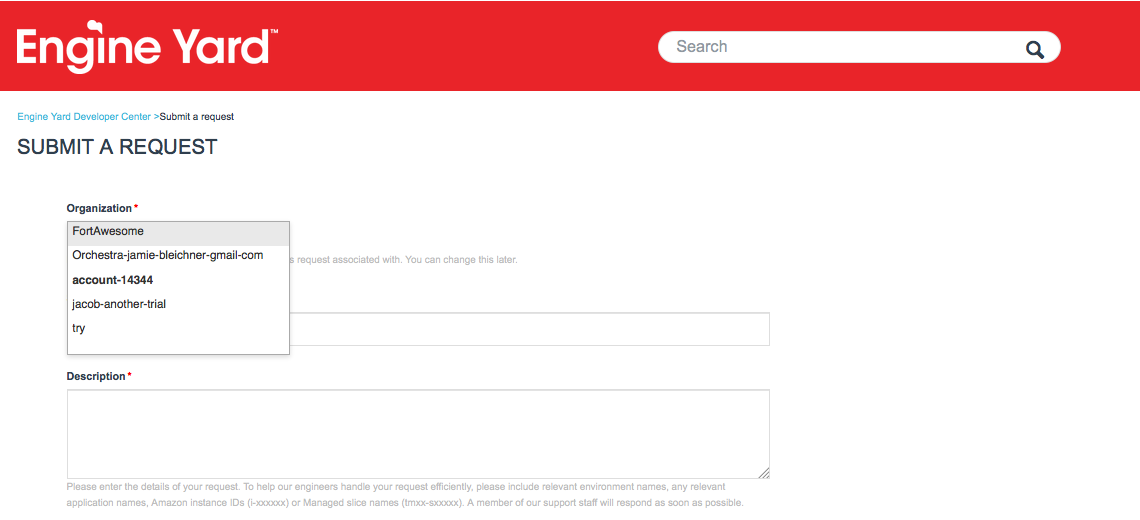Viewport: 1140px width, 520px height.
Task: Click the Organization field label
Action: 99,208
